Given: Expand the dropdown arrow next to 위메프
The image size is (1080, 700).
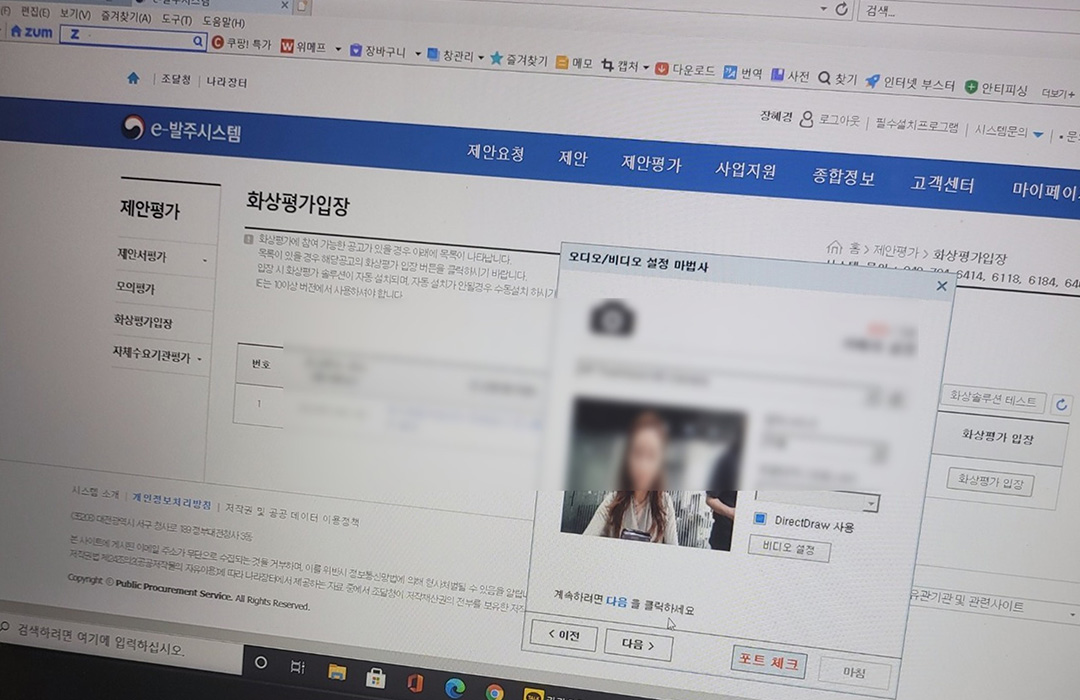Looking at the screenshot, I should tap(338, 48).
